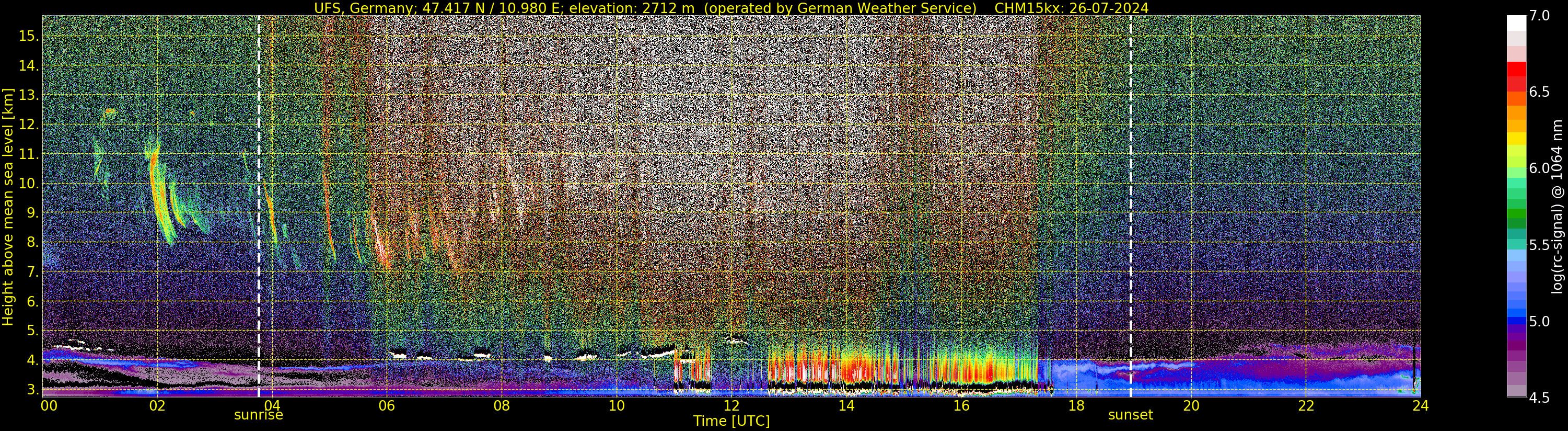This screenshot has width=1568, height=431.
Task: Click the '10.' height axis tick label
Action: coord(29,184)
